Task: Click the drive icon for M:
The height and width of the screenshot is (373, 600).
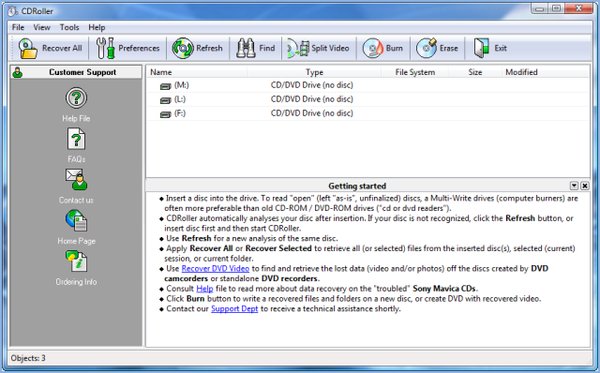Action: click(x=165, y=86)
